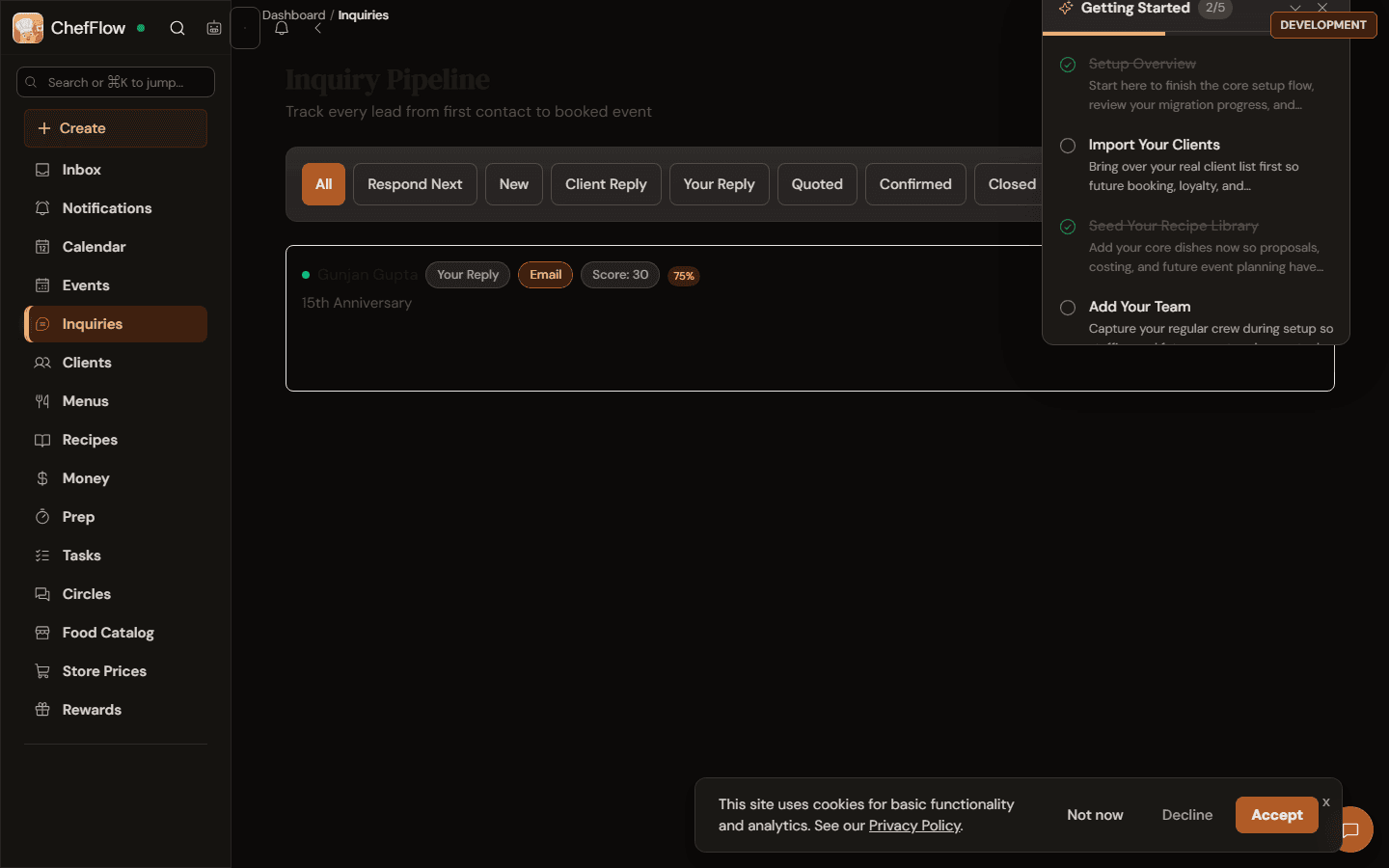Open the Privacy Policy link

(914, 826)
